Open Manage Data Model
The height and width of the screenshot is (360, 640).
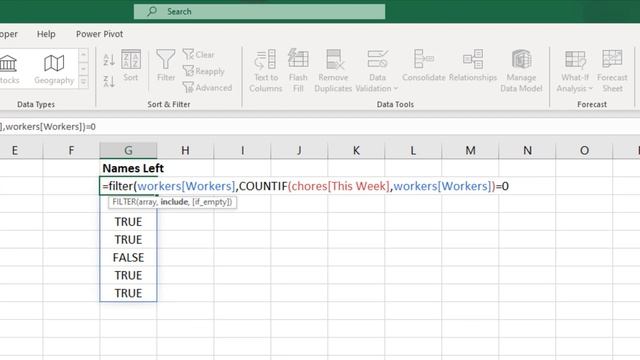point(521,71)
